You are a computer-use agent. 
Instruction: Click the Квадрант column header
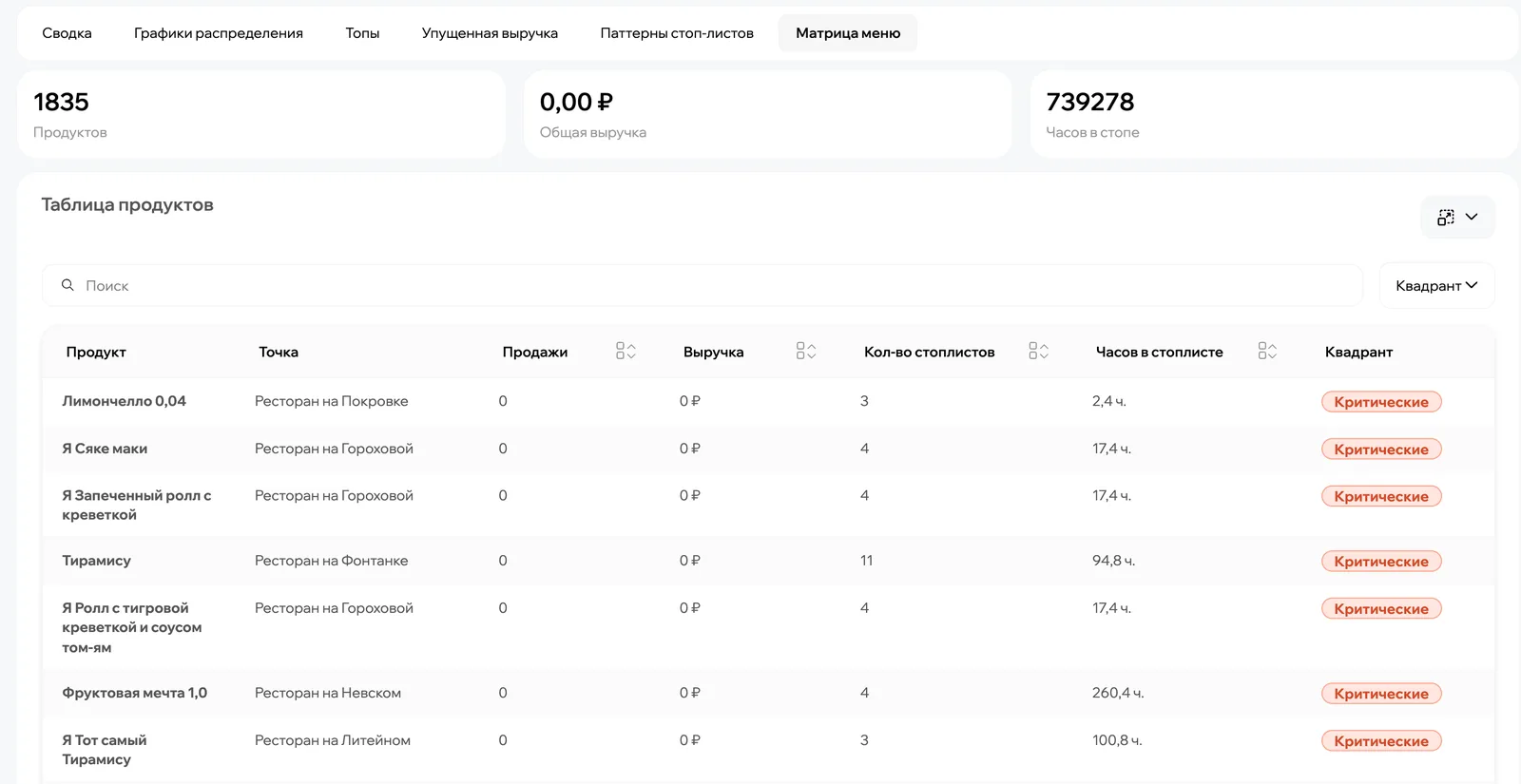1358,352
